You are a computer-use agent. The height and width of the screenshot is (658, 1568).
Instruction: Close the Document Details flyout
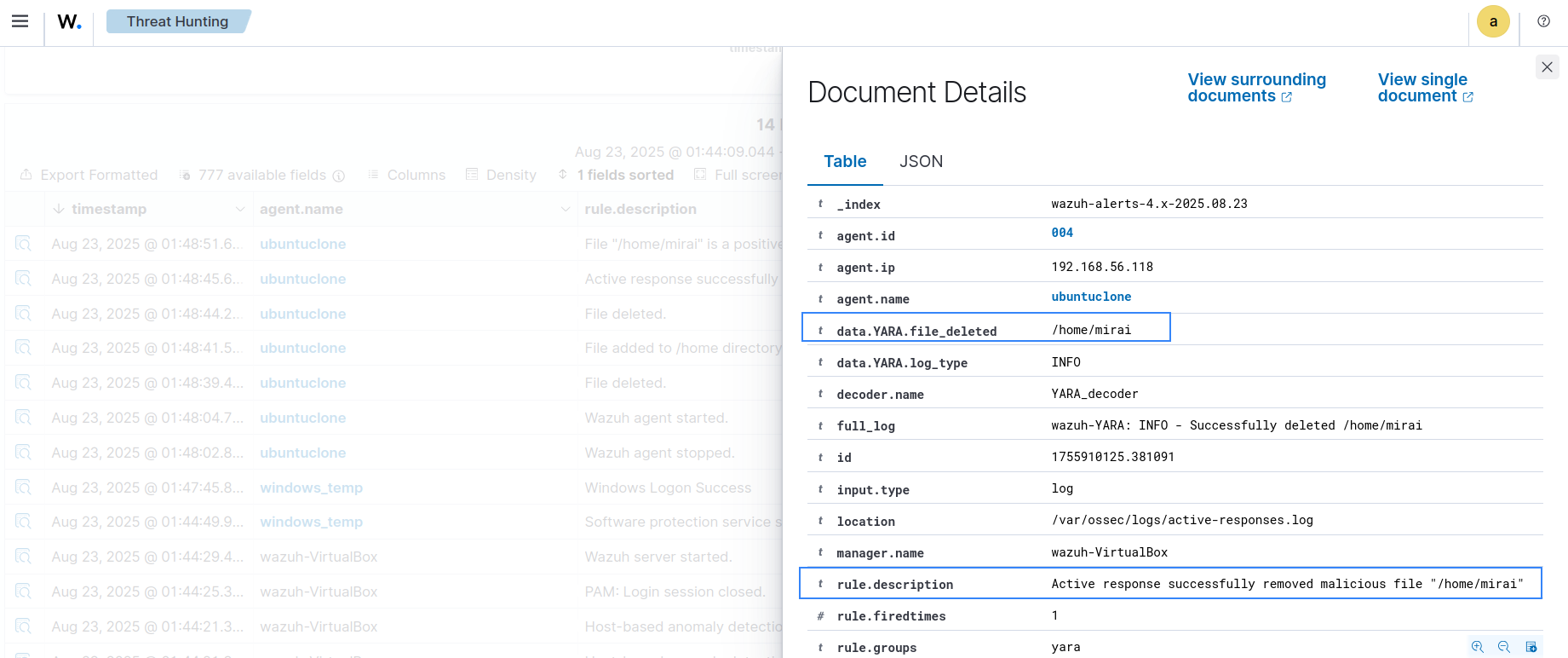point(1547,66)
